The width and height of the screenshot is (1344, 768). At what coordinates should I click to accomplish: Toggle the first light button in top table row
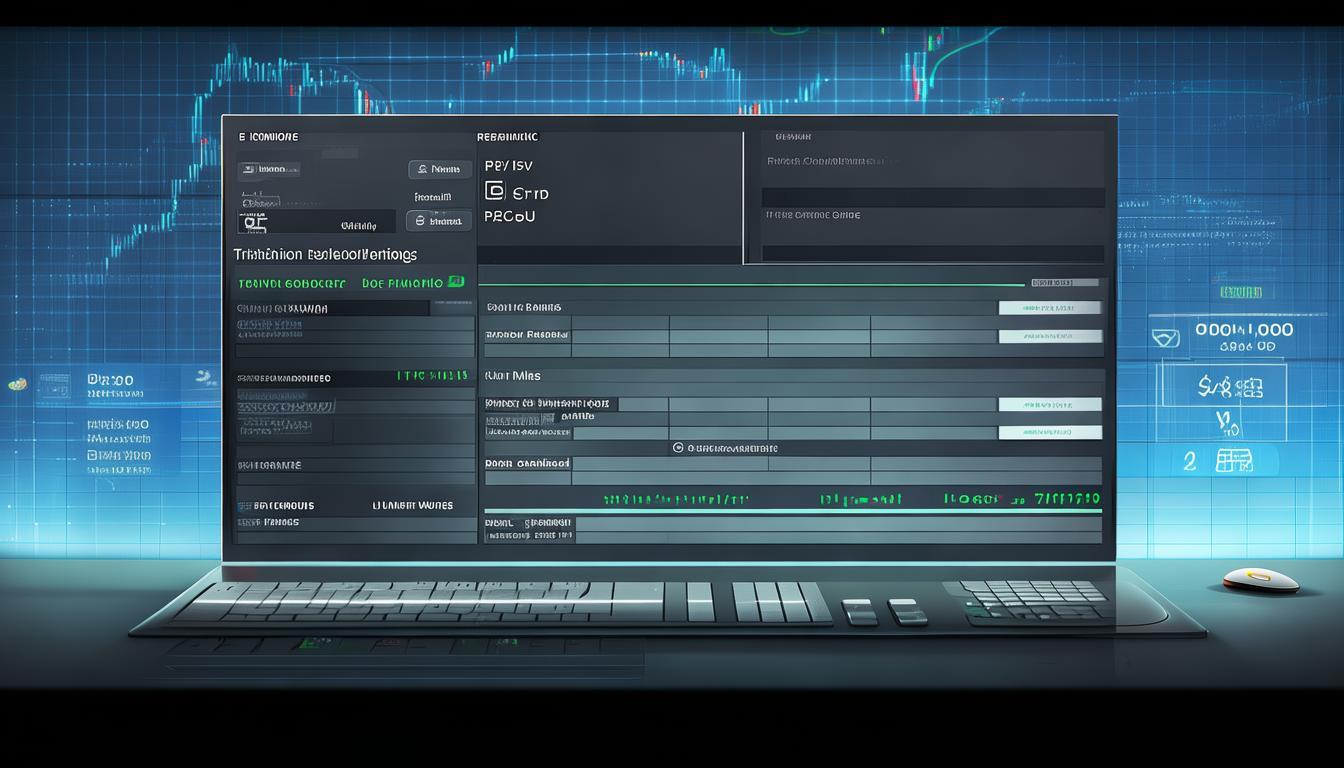point(1050,308)
